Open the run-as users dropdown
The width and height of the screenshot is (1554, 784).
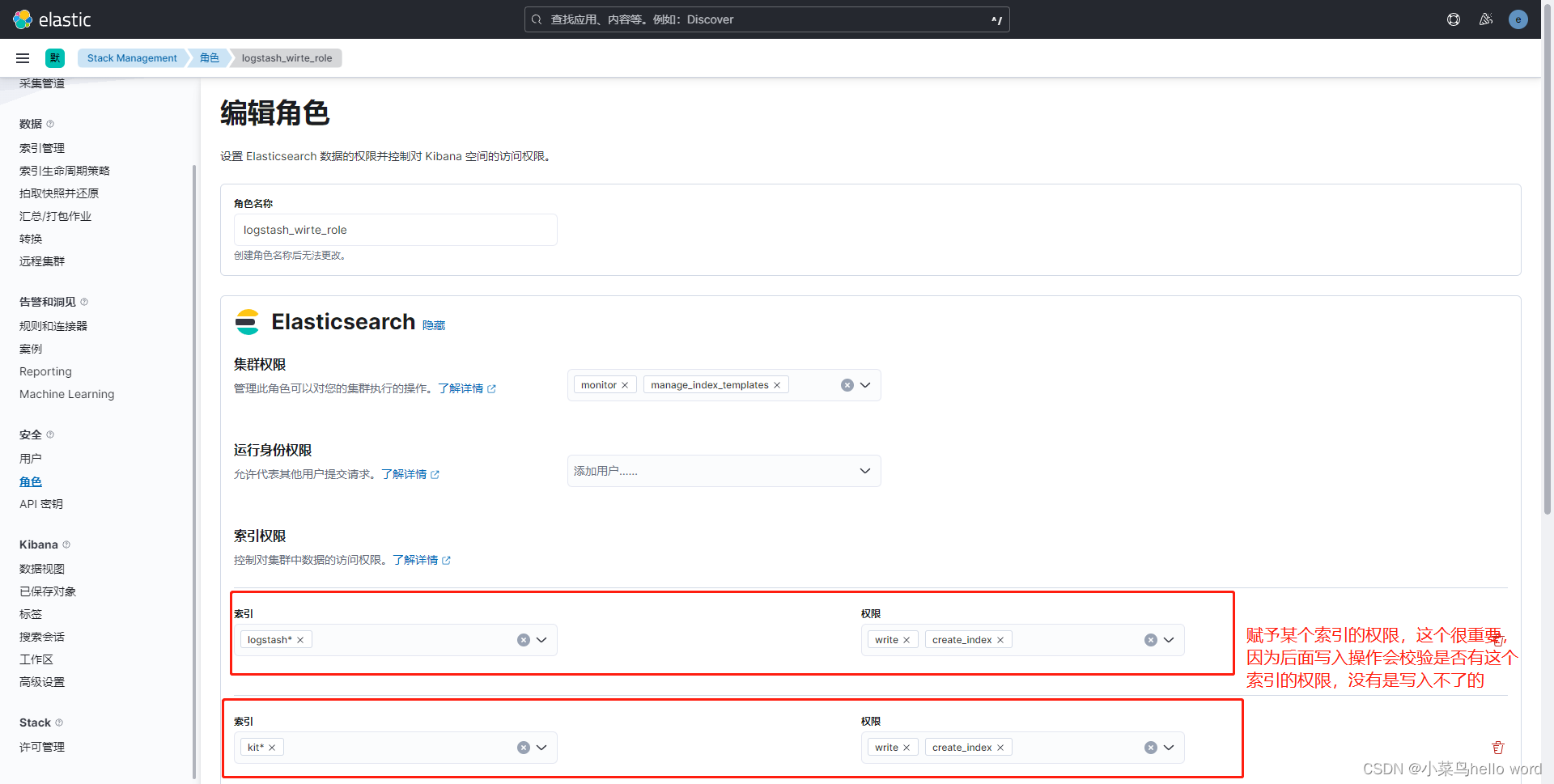865,471
